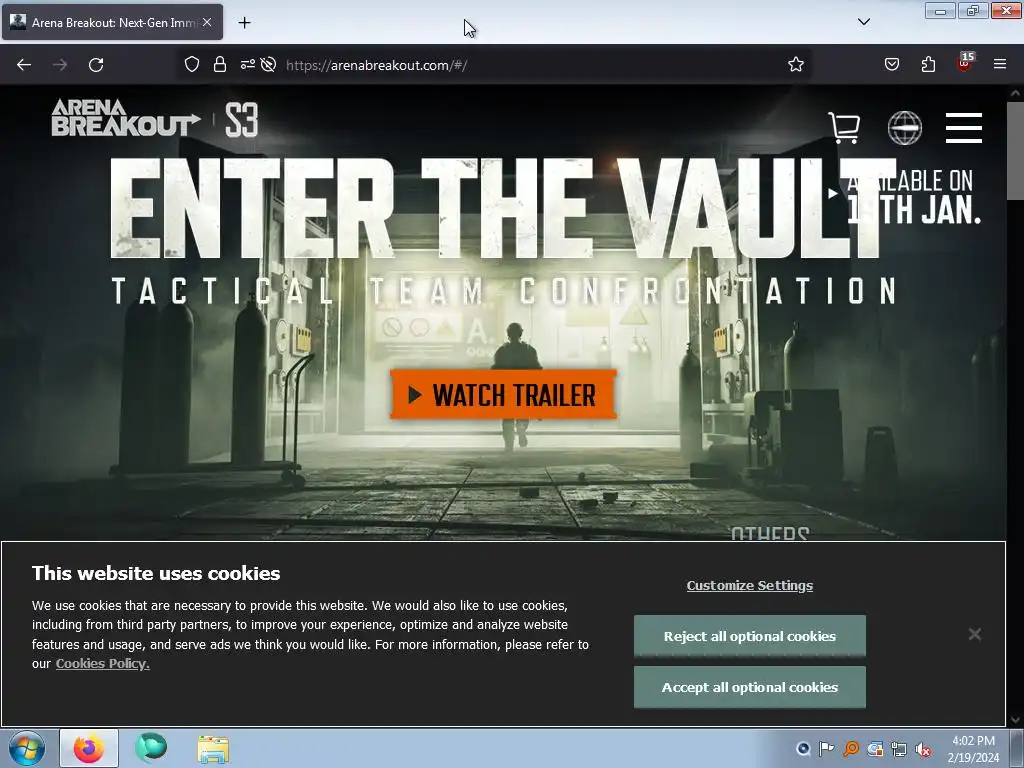Open site permissions icon in address bar
Viewport: 1024px width, 768px height.
[248, 65]
